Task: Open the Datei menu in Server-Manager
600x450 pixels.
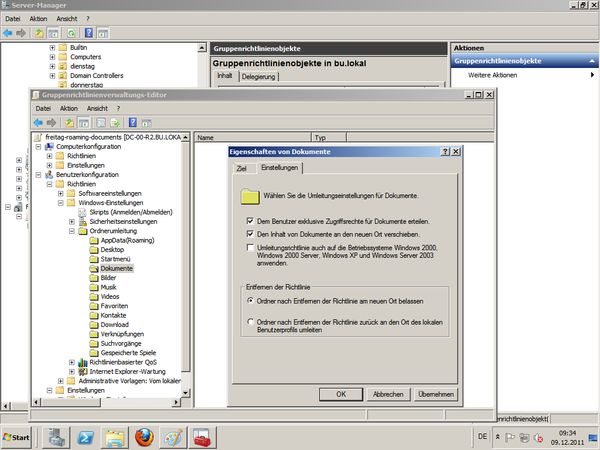Action: click(x=13, y=19)
